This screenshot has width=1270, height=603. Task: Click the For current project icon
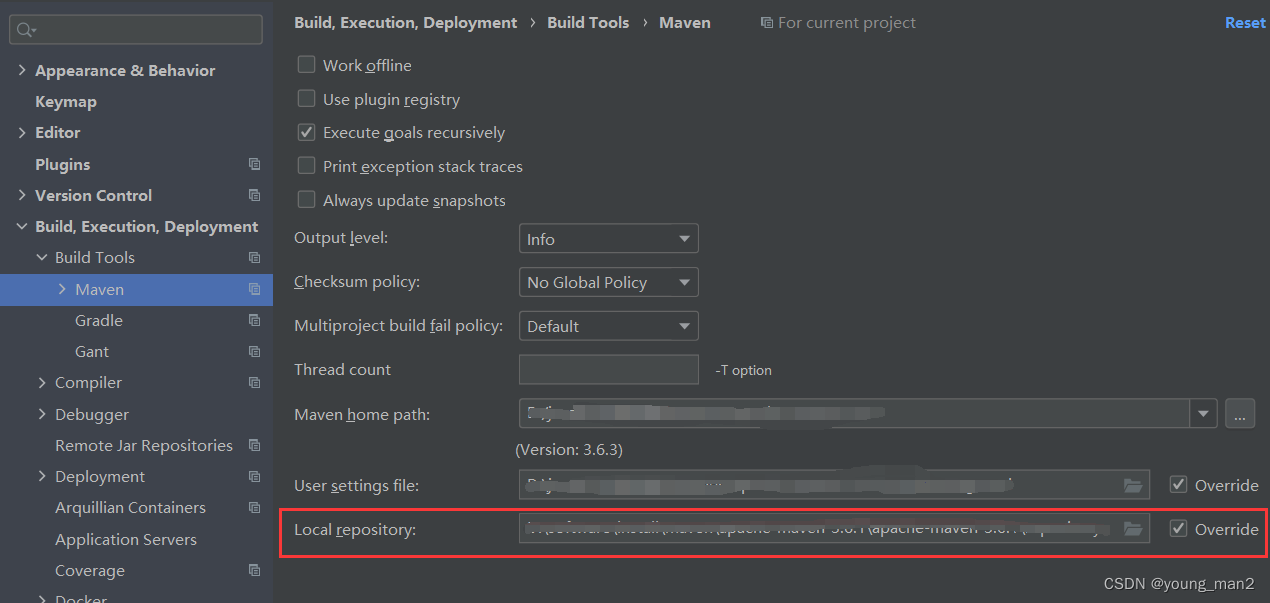click(766, 22)
